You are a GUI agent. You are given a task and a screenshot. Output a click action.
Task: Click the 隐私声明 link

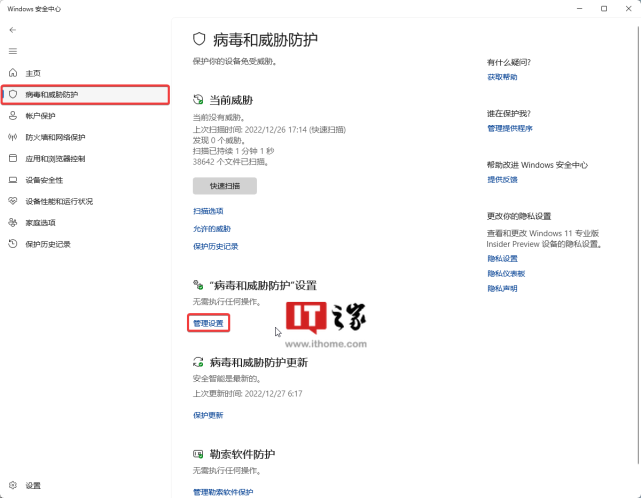502,288
